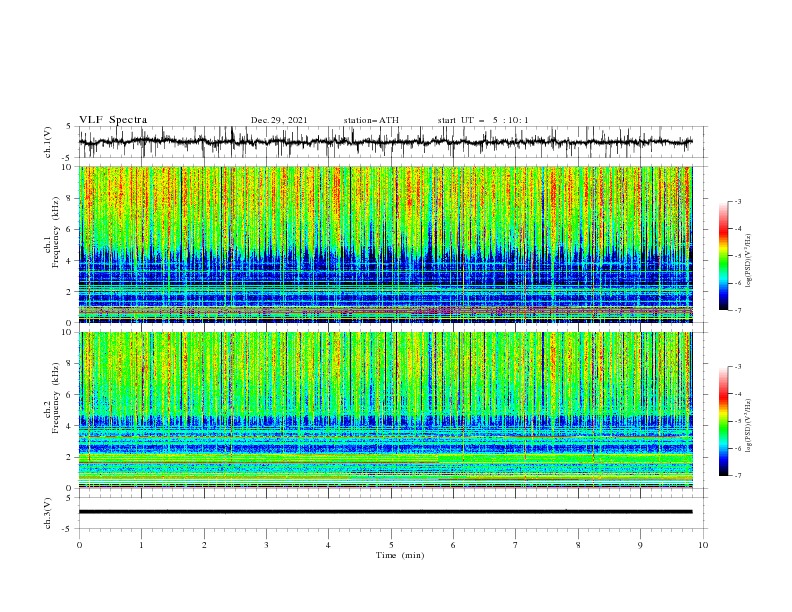Click the "-7" label on ch.2 colorbar
The height and width of the screenshot is (612, 792).
pyautogui.click(x=737, y=475)
